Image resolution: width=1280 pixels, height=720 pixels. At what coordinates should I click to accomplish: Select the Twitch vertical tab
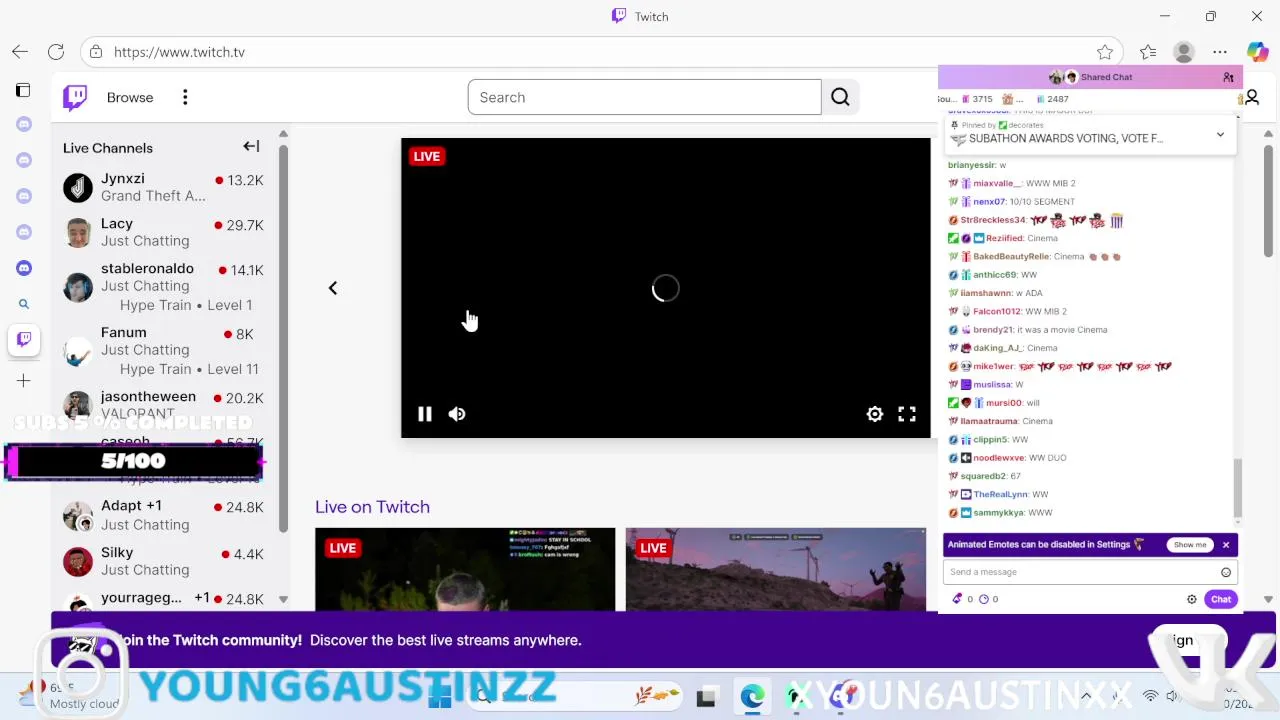point(24,339)
